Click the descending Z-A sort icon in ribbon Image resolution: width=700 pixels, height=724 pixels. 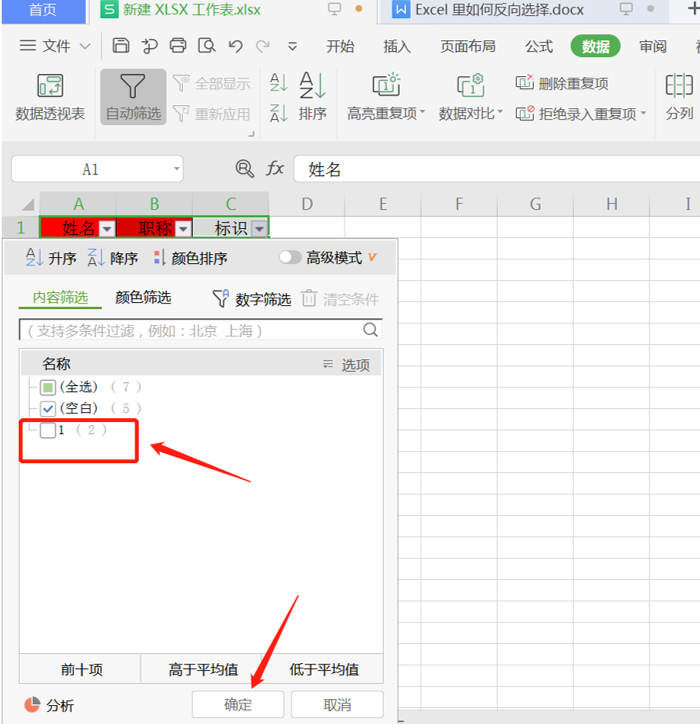(x=278, y=113)
